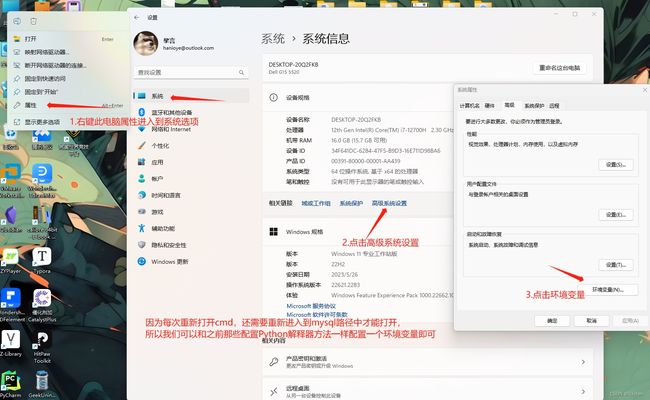
Task: Click the info icon beside 设备规格
Action: [273, 97]
